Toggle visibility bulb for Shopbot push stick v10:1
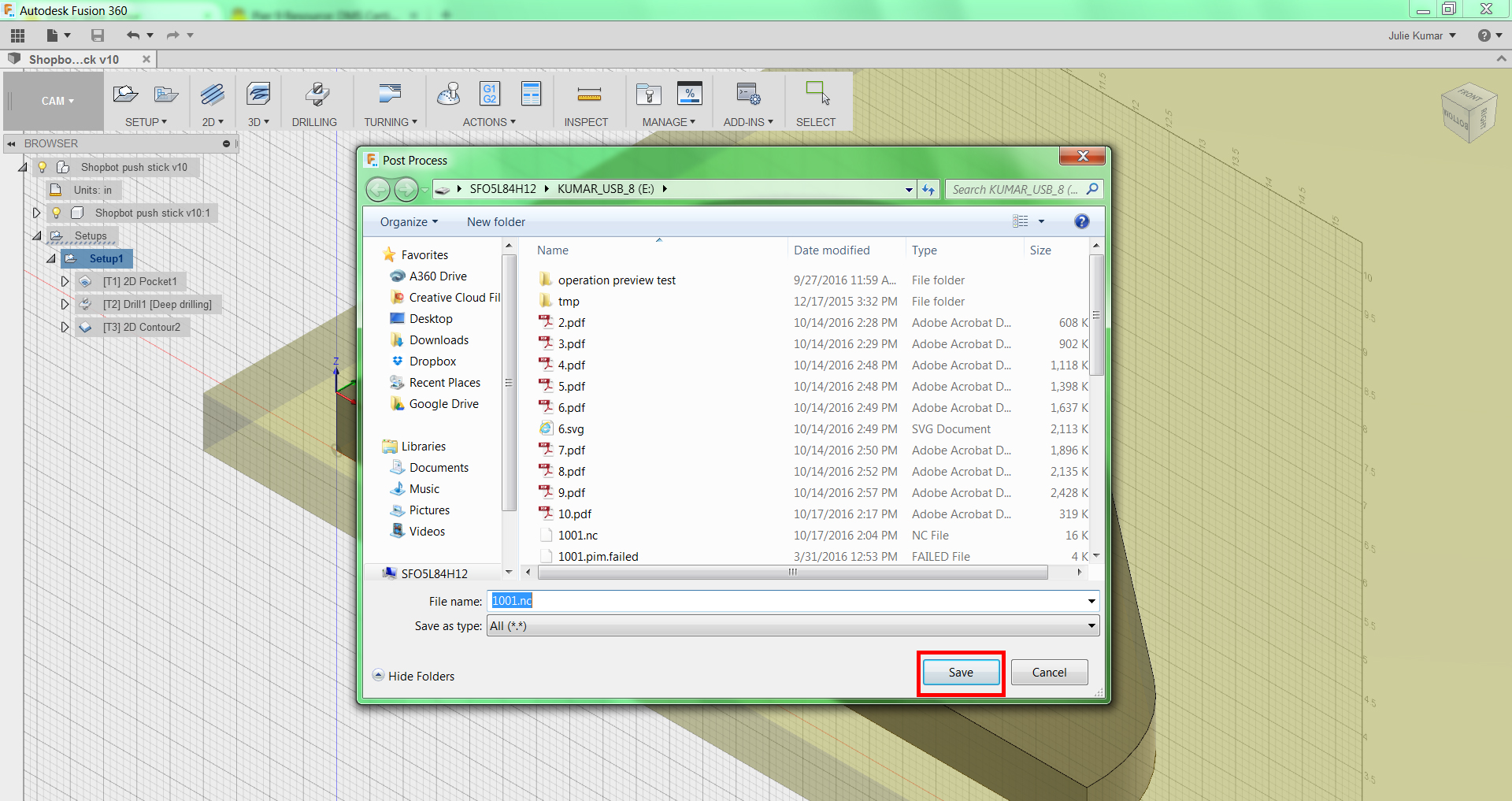 [57, 213]
